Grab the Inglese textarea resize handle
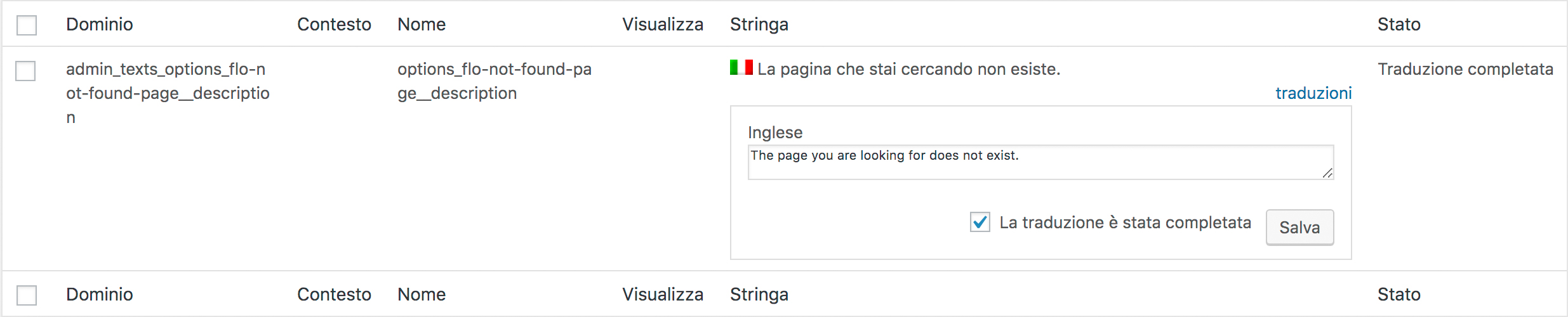1568x317 pixels. tap(1327, 173)
